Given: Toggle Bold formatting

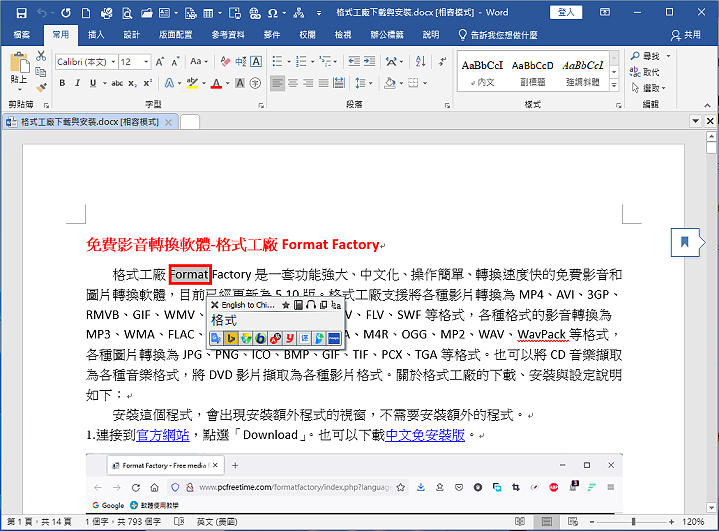Looking at the screenshot, I should point(62,83).
